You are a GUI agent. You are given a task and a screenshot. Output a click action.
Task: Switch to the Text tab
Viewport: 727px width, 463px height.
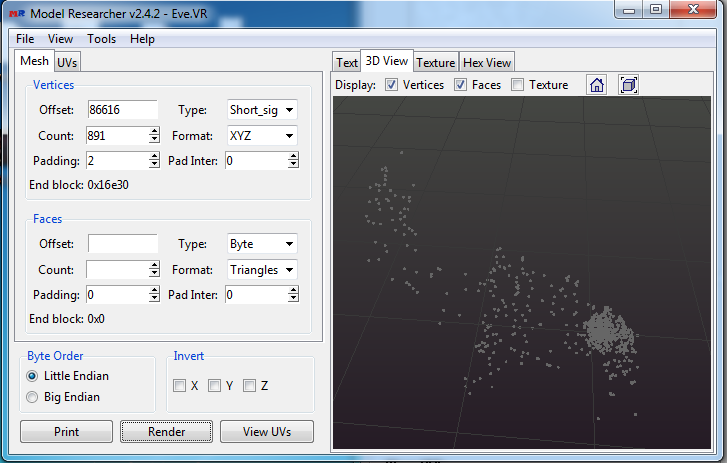pyautogui.click(x=347, y=63)
